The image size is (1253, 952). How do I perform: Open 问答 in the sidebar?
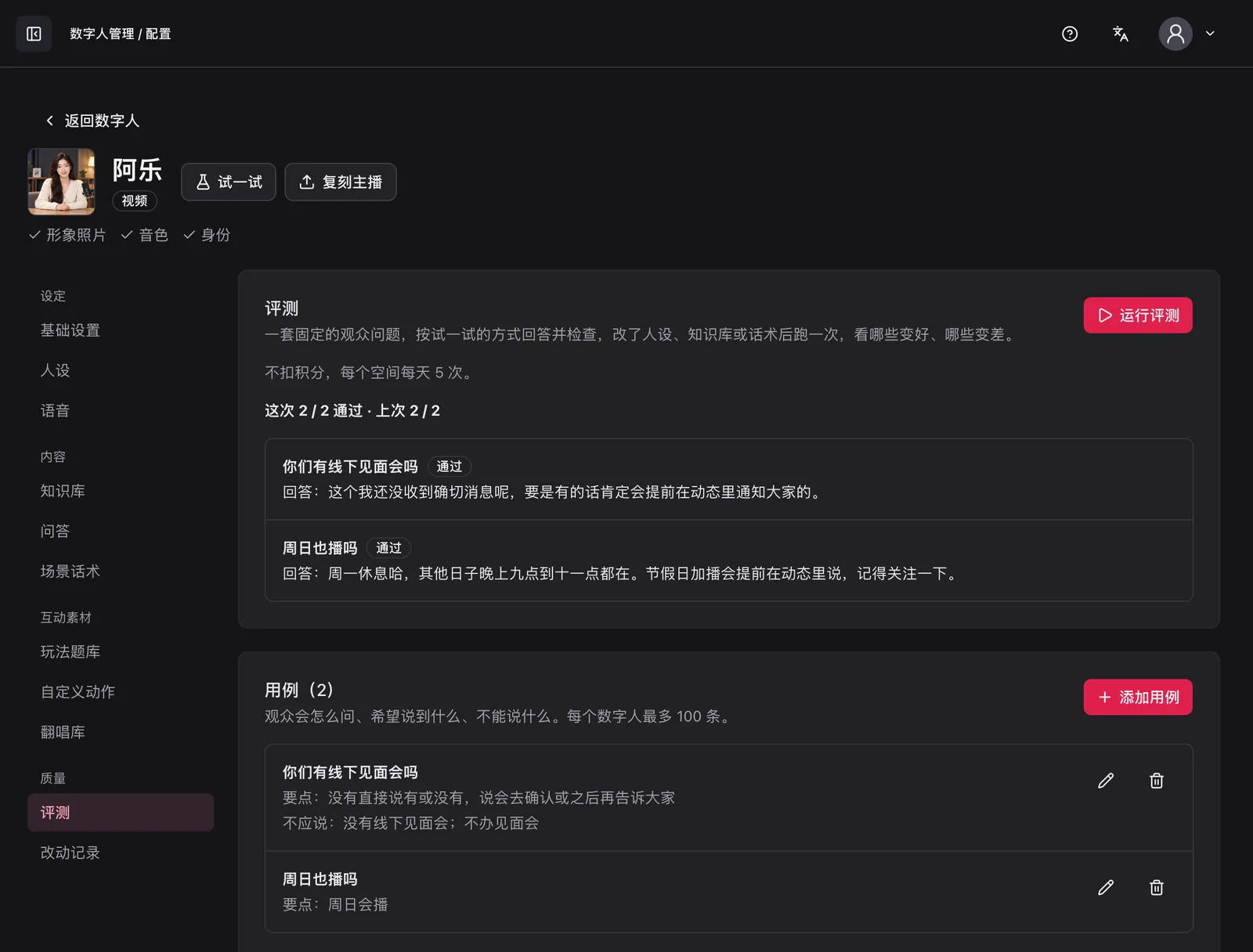point(121,531)
